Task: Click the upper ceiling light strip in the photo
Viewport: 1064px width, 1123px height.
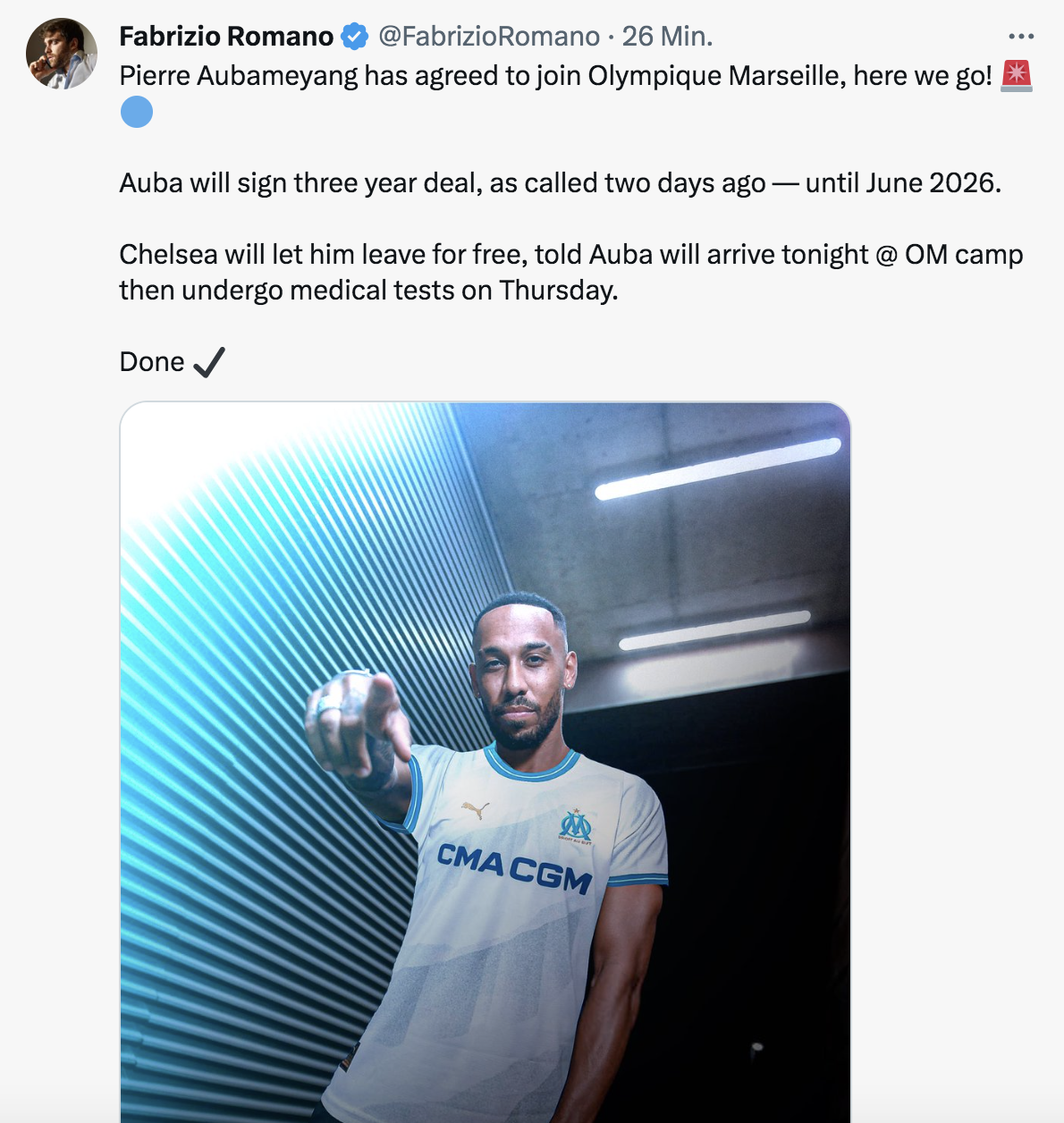Action: (718, 469)
